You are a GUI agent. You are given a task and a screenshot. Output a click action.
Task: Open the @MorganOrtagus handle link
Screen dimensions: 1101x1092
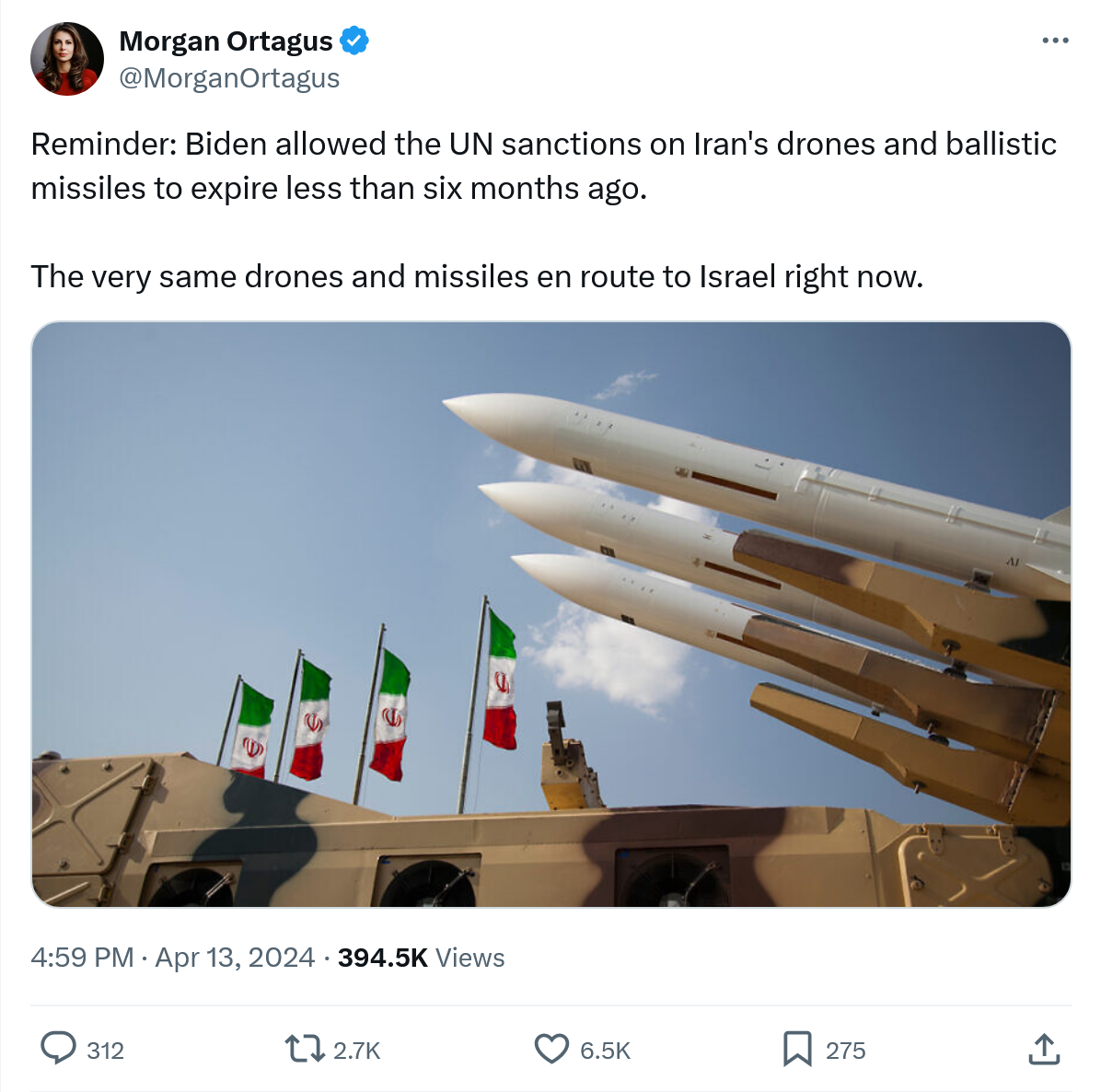[229, 78]
